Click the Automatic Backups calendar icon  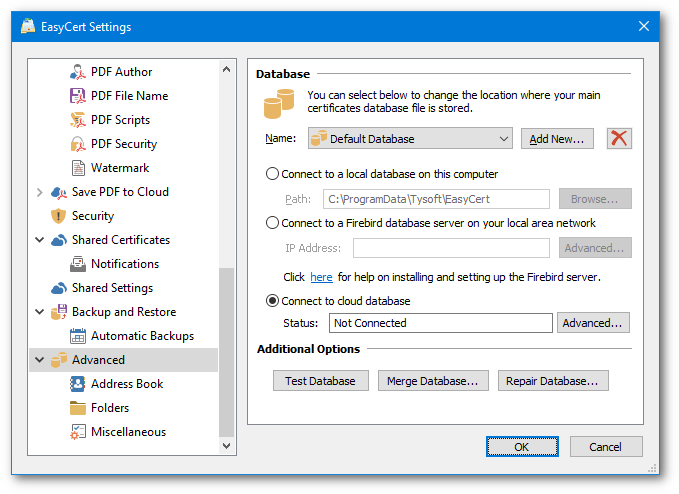point(78,336)
